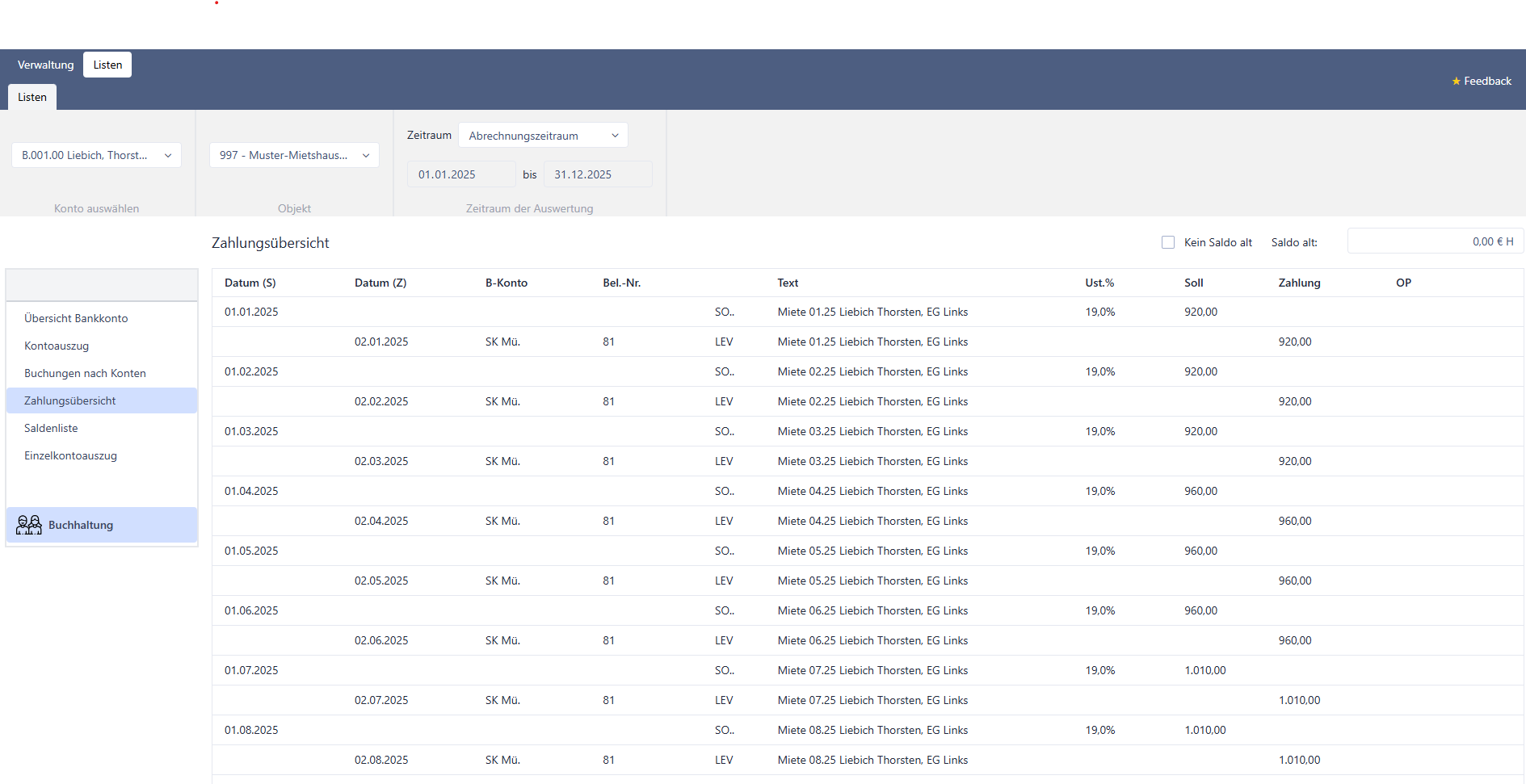This screenshot has height=784, width=1526.
Task: Open the Kontoauszug list
Action: point(57,346)
